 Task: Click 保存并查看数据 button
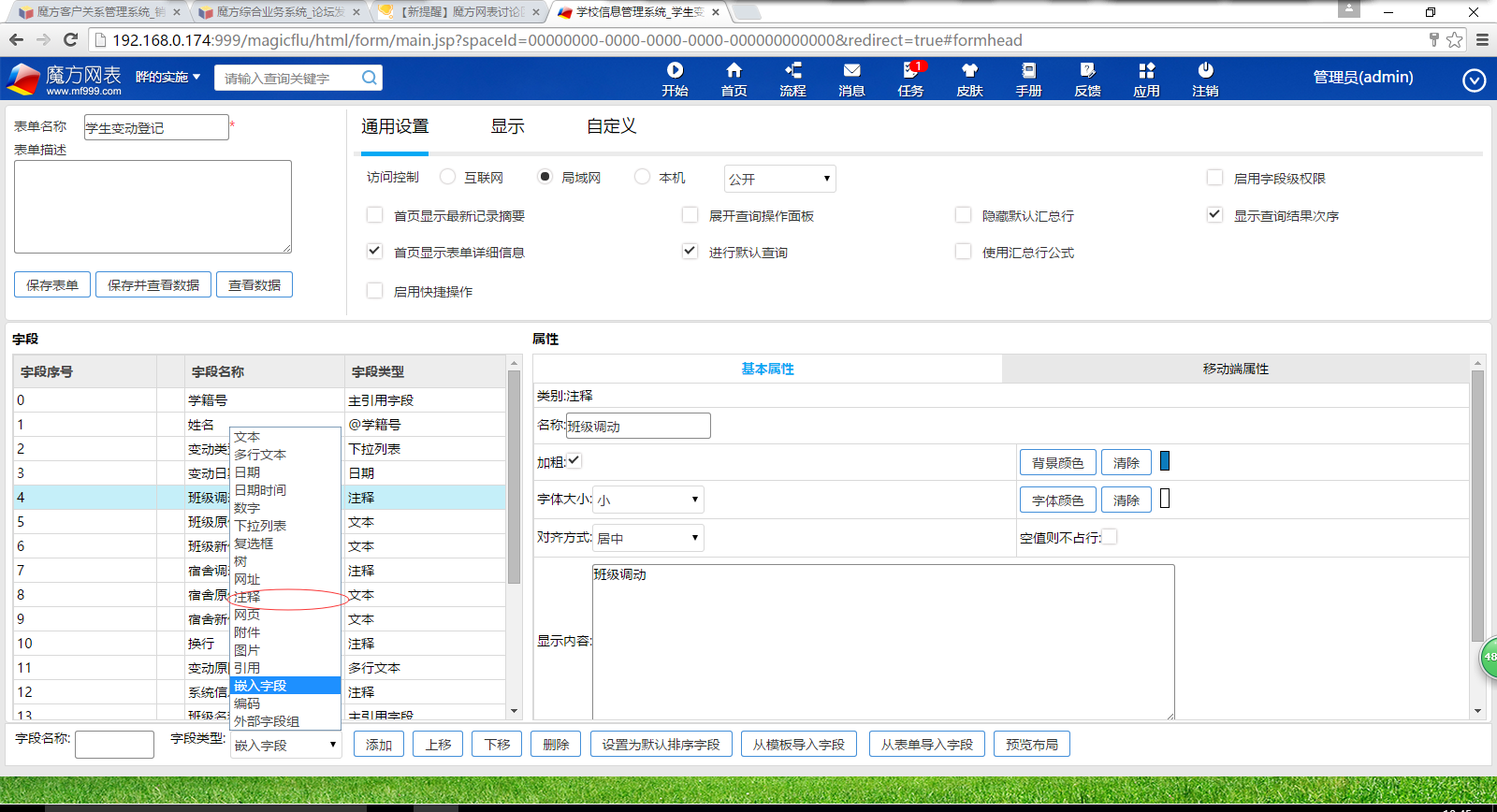pyautogui.click(x=153, y=284)
